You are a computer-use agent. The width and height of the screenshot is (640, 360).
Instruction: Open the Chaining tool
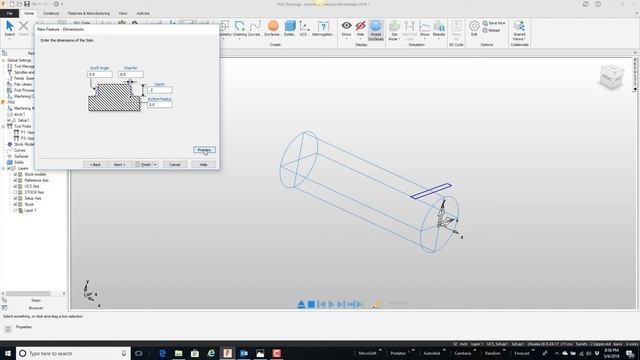(x=240, y=29)
